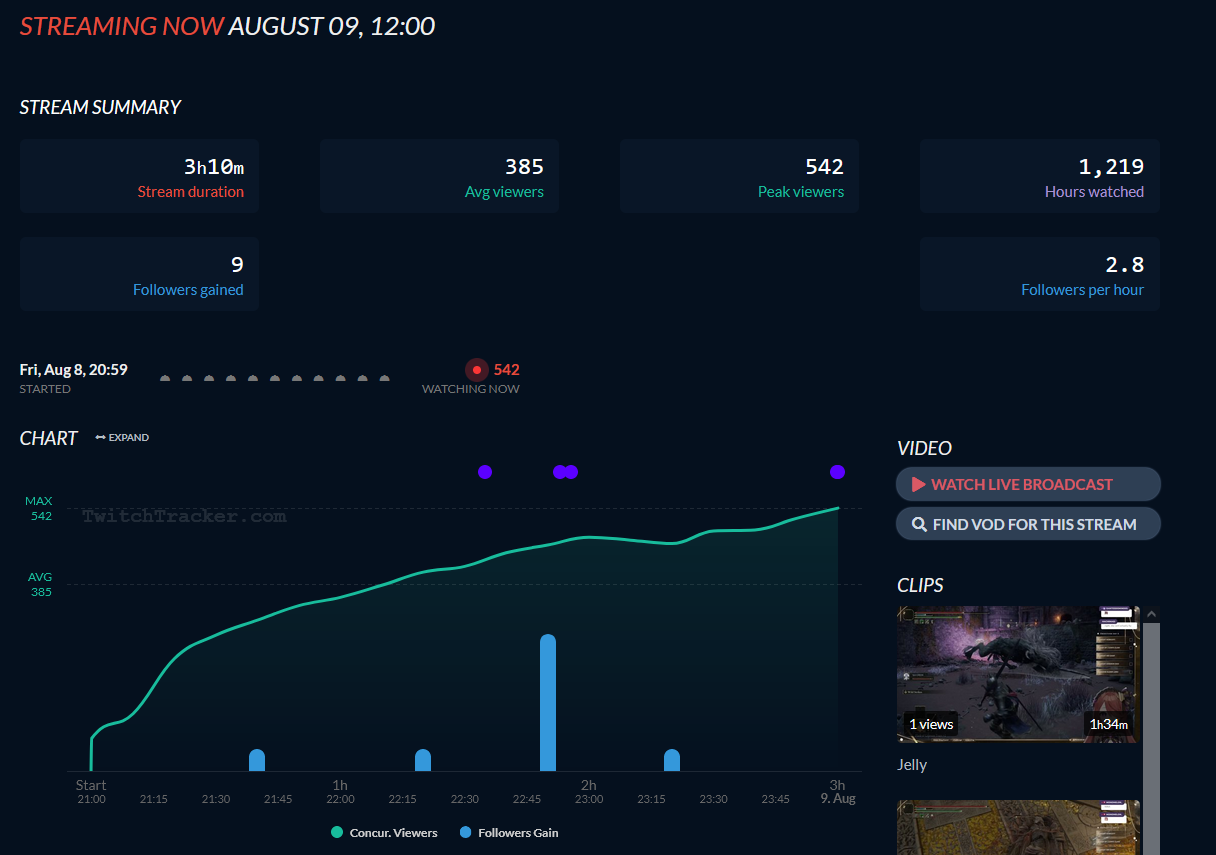The width and height of the screenshot is (1216, 855).
Task: Open the Jelly clip thumbnail
Action: [x=1018, y=674]
